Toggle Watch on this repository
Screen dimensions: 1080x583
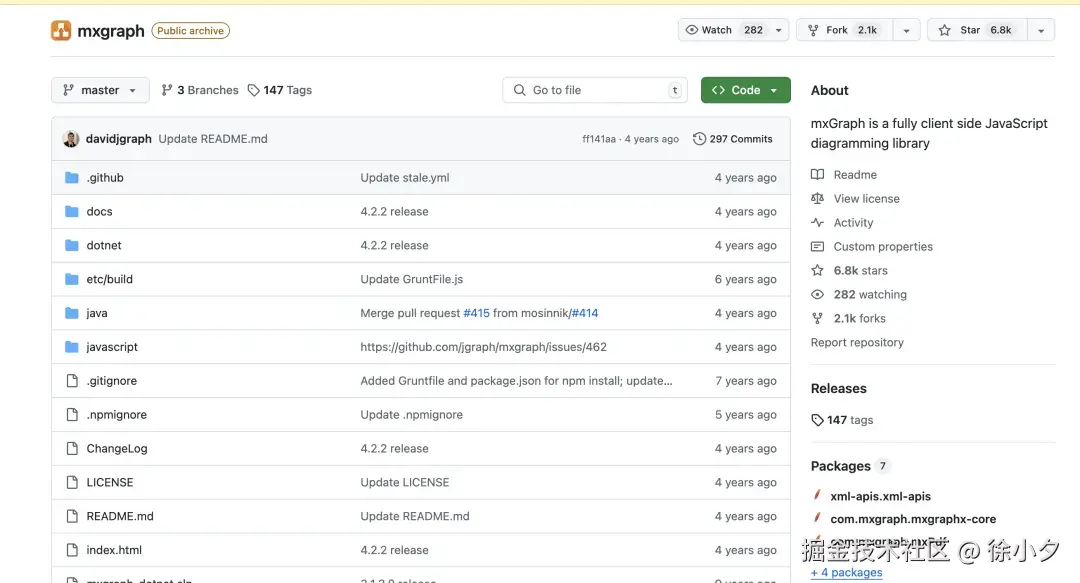coord(710,31)
